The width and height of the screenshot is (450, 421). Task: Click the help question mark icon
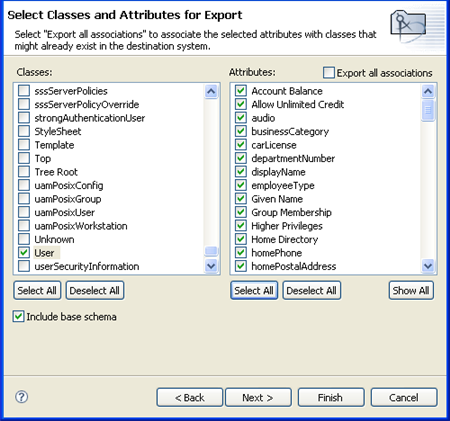22,397
